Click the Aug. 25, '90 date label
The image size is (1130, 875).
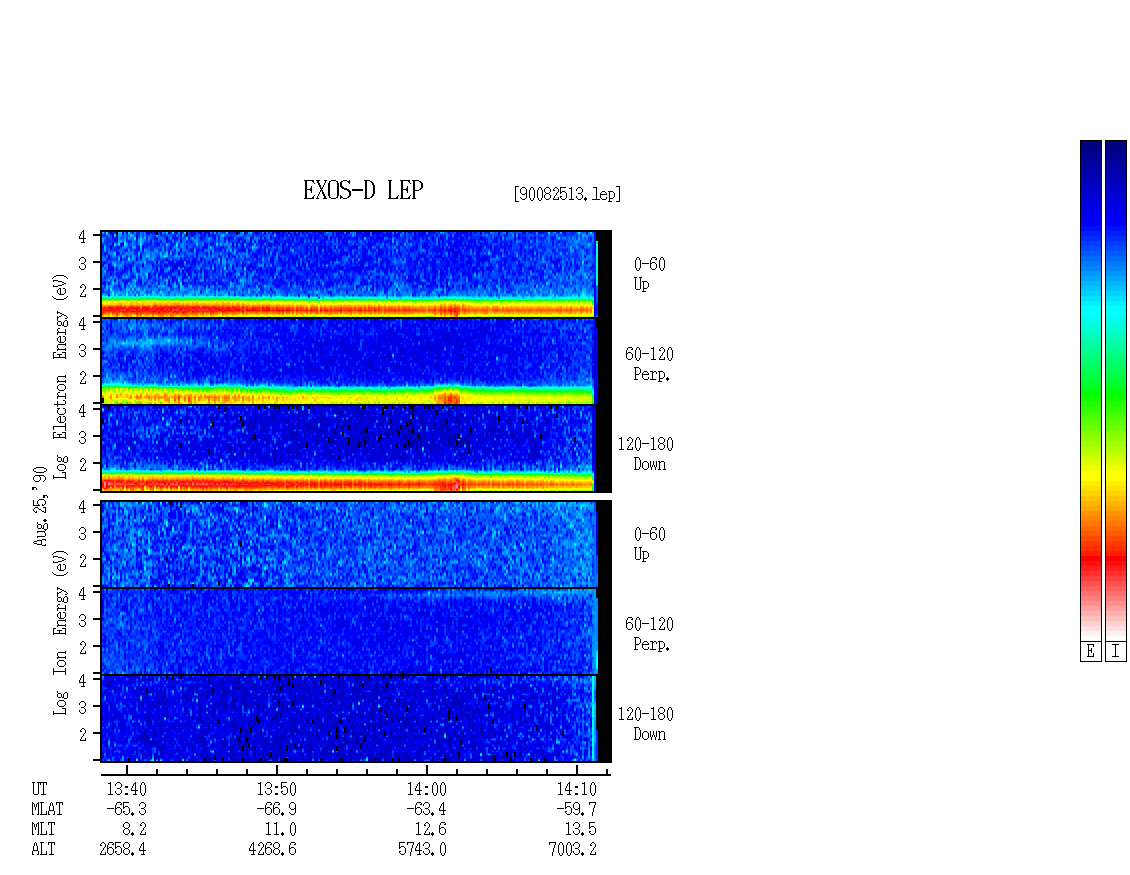(40, 506)
